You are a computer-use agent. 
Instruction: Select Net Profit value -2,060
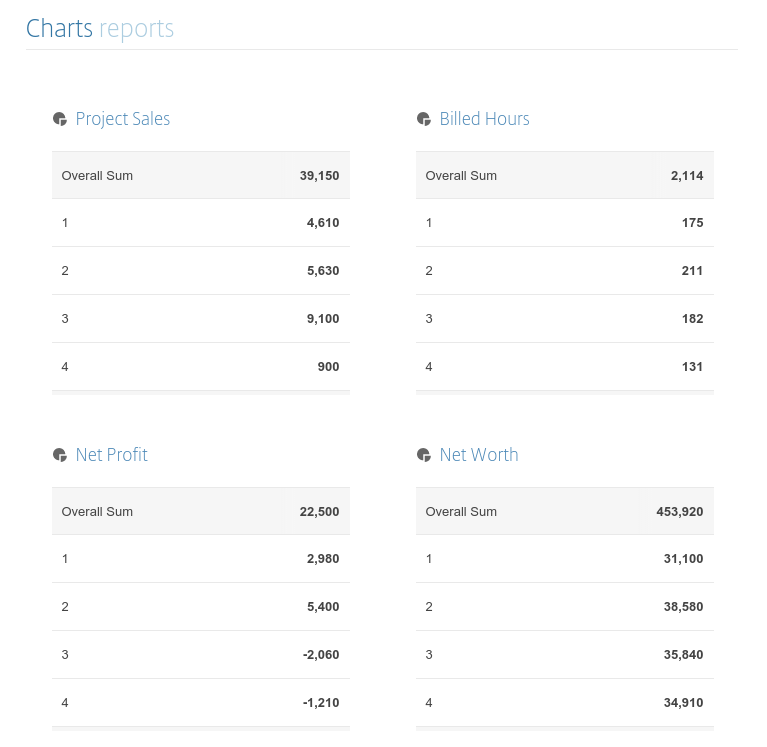point(321,655)
